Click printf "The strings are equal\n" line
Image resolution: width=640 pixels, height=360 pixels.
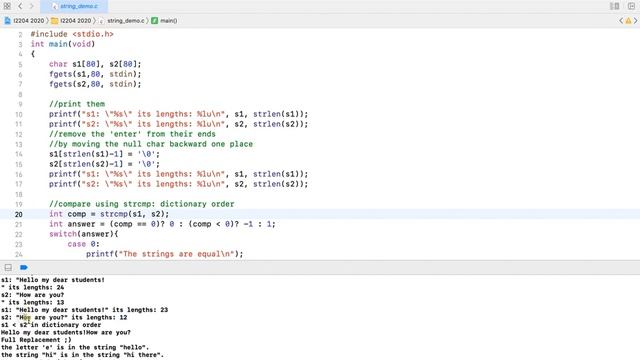coord(164,254)
